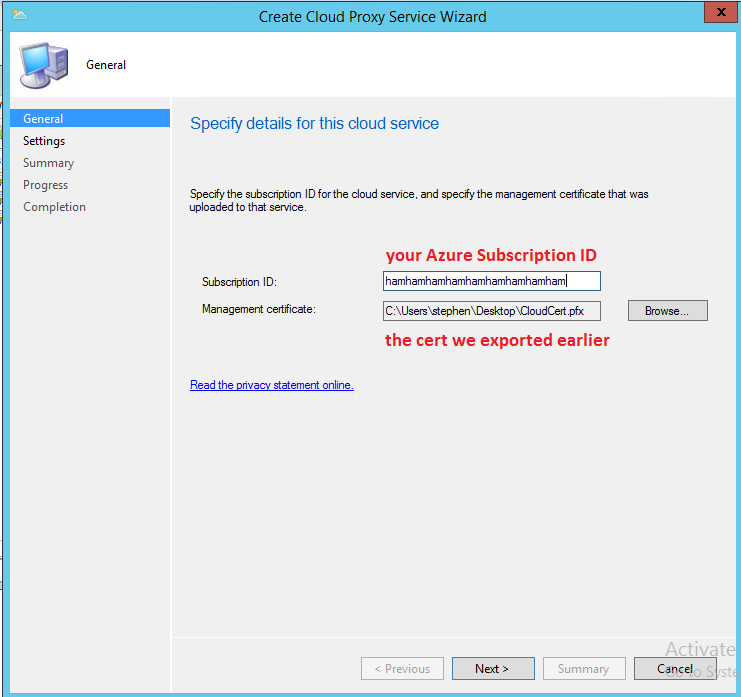Image resolution: width=741 pixels, height=697 pixels.
Task: Click the < Previous button
Action: point(402,669)
